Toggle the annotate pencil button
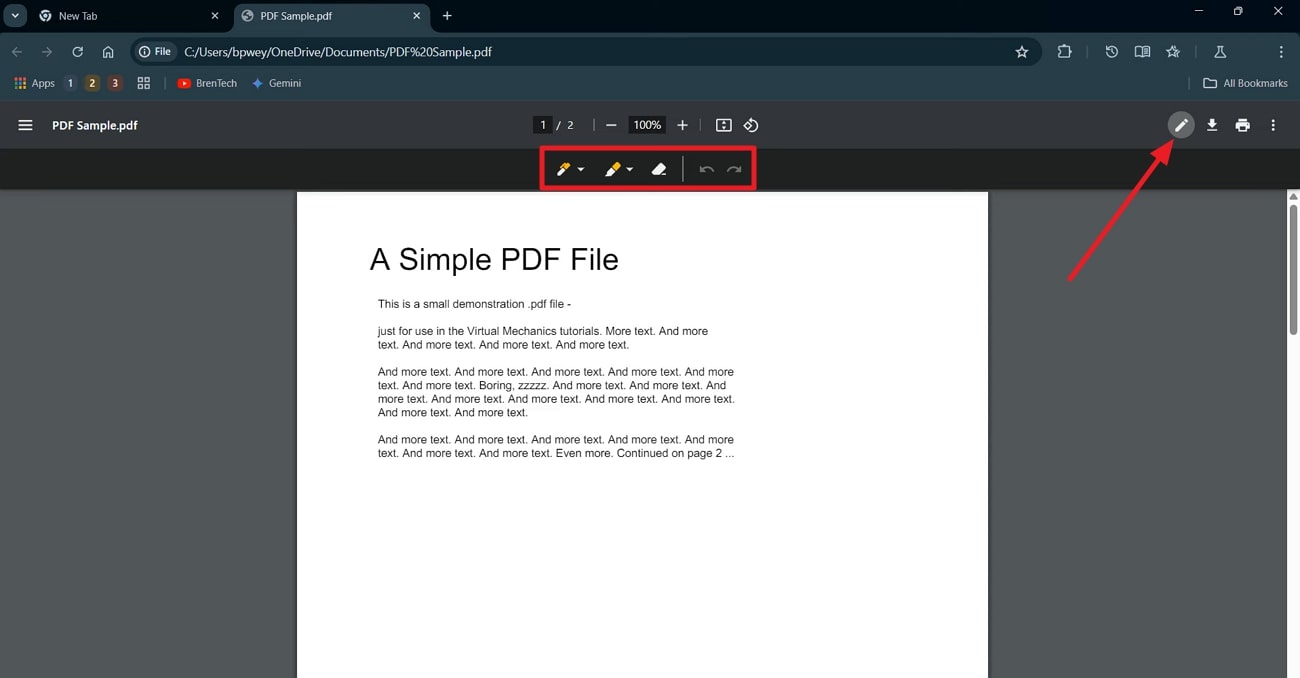1300x678 pixels. point(1181,125)
